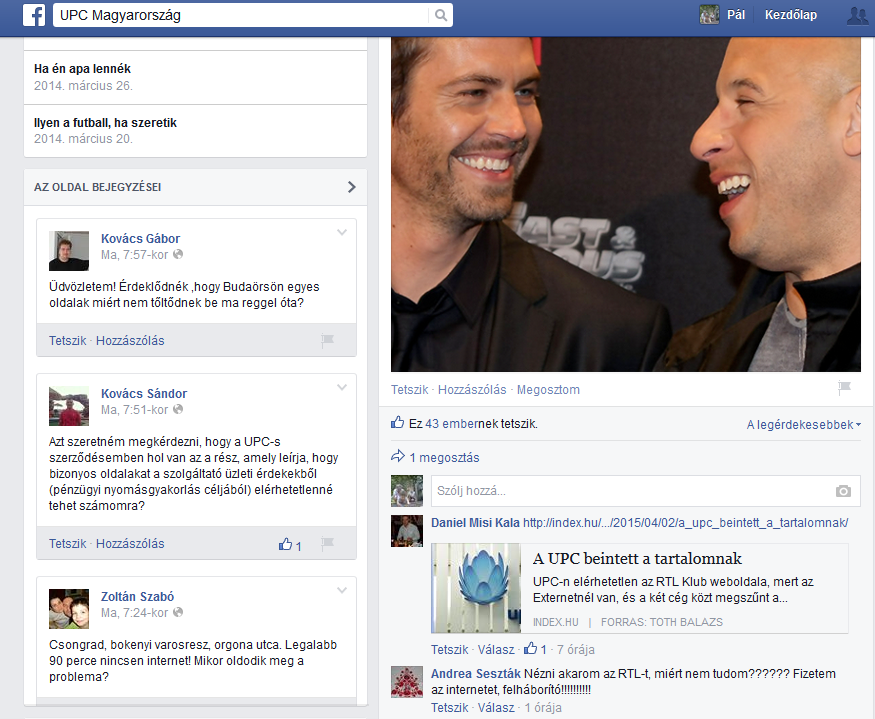The width and height of the screenshot is (875, 719).
Task: Click the 7 órája timestamp
Action: [x=575, y=650]
